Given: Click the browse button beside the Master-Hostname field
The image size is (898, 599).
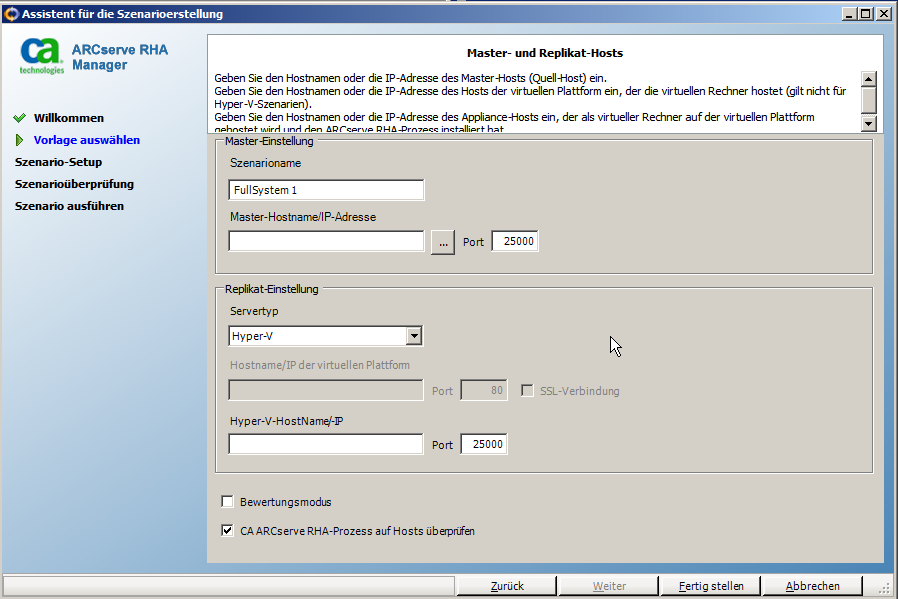Looking at the screenshot, I should [x=443, y=243].
